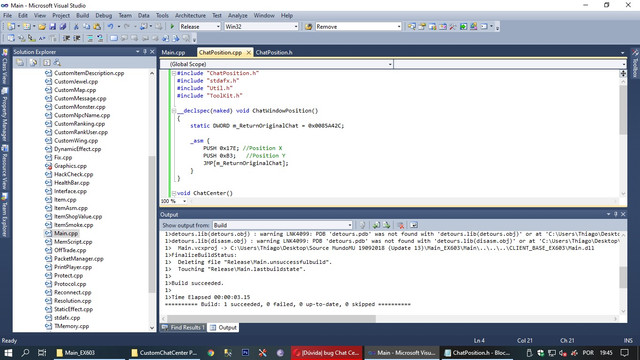Open the Properties window toolbar icon

coord(422,27)
